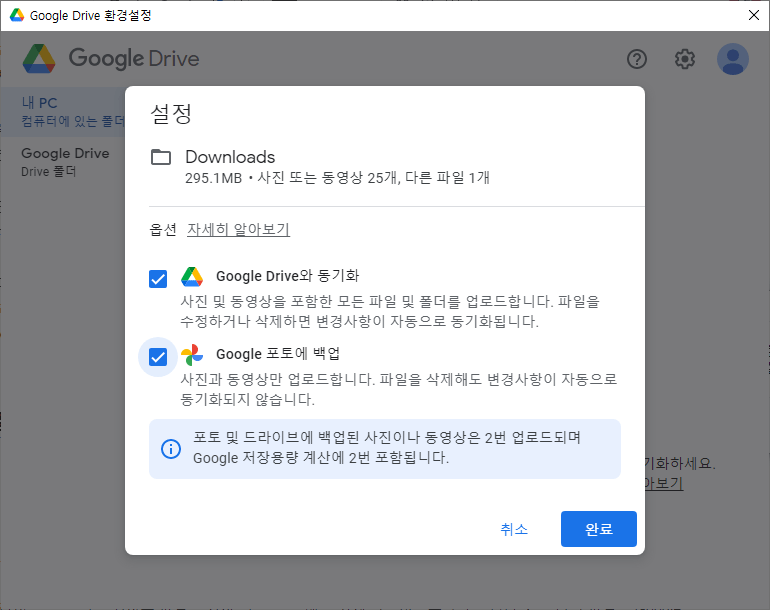The height and width of the screenshot is (610, 770).
Task: Uncheck the Google Photos backup checkbox
Action: click(x=158, y=357)
